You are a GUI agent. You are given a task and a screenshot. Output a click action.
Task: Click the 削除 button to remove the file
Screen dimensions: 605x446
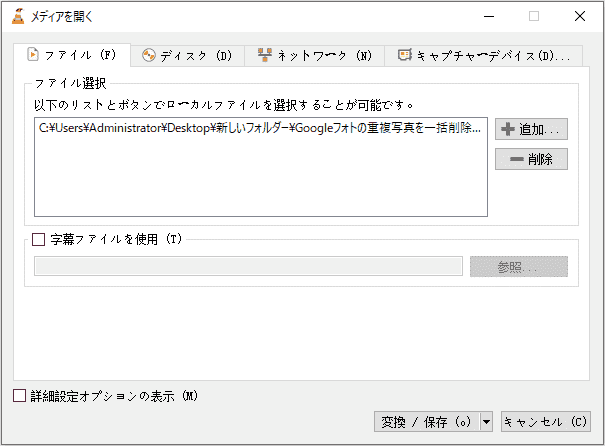pyautogui.click(x=531, y=159)
